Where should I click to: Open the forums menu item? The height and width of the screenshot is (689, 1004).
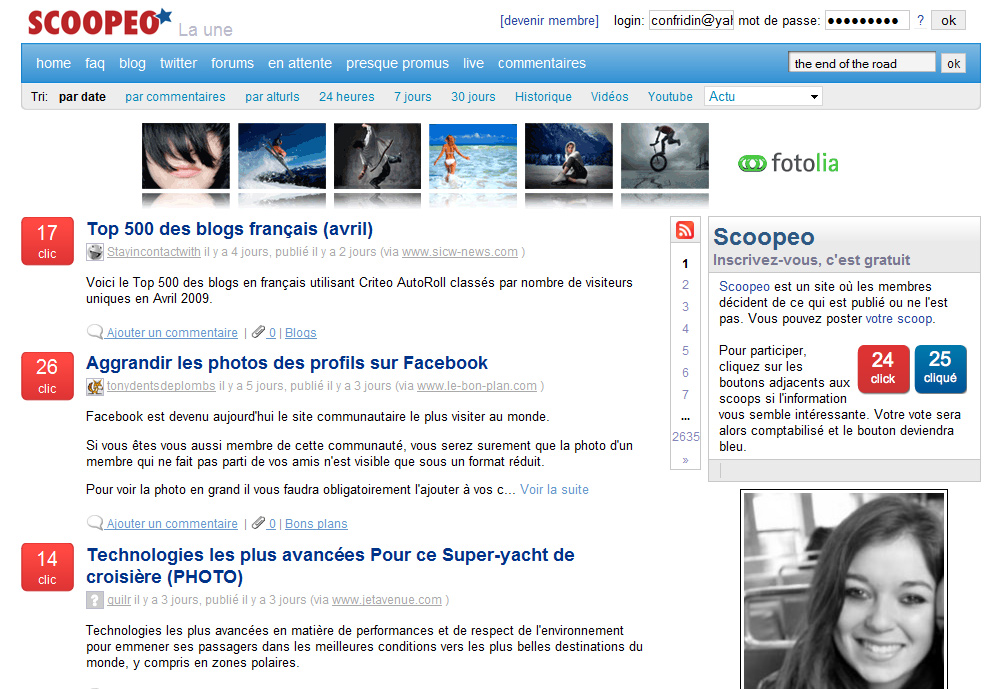[232, 63]
